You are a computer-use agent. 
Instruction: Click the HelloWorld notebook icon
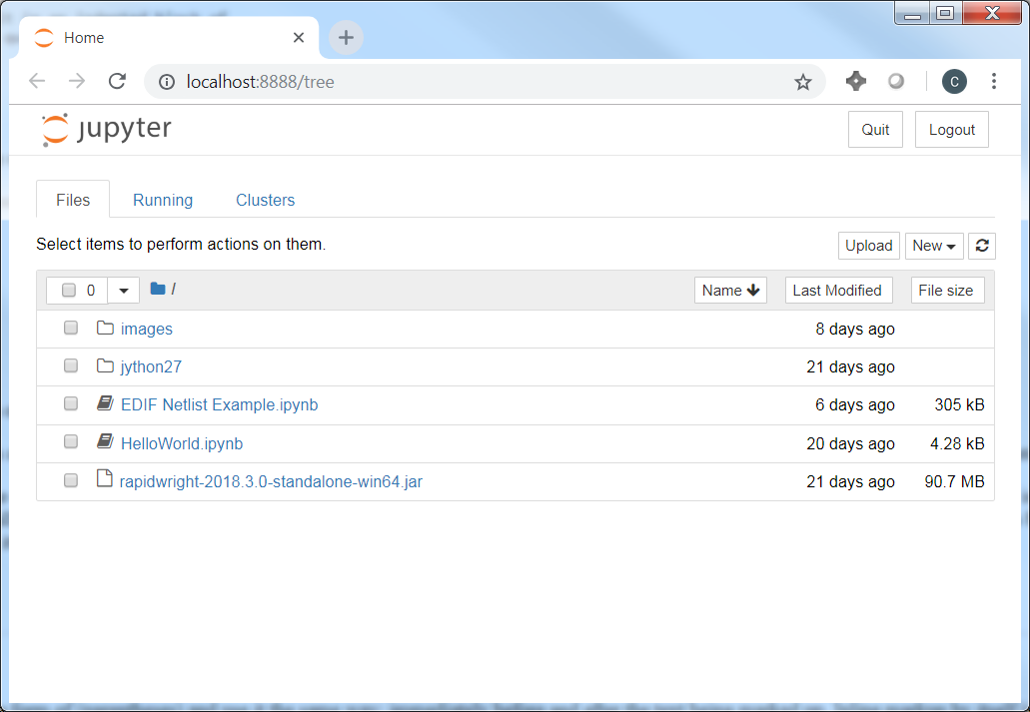pos(105,441)
